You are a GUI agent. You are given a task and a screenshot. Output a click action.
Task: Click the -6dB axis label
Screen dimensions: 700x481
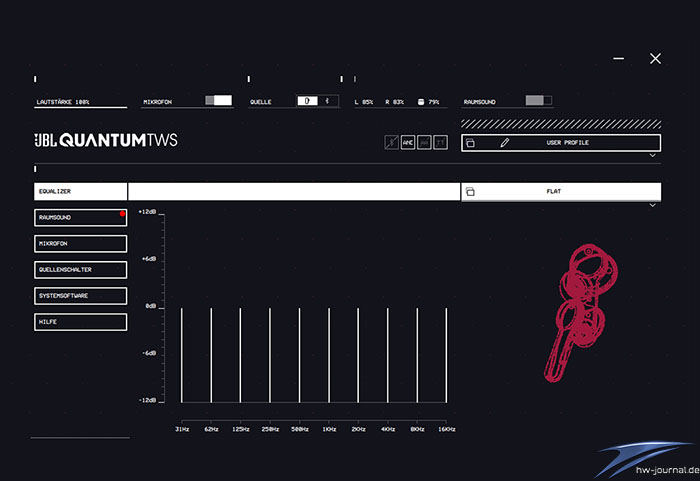coord(149,353)
